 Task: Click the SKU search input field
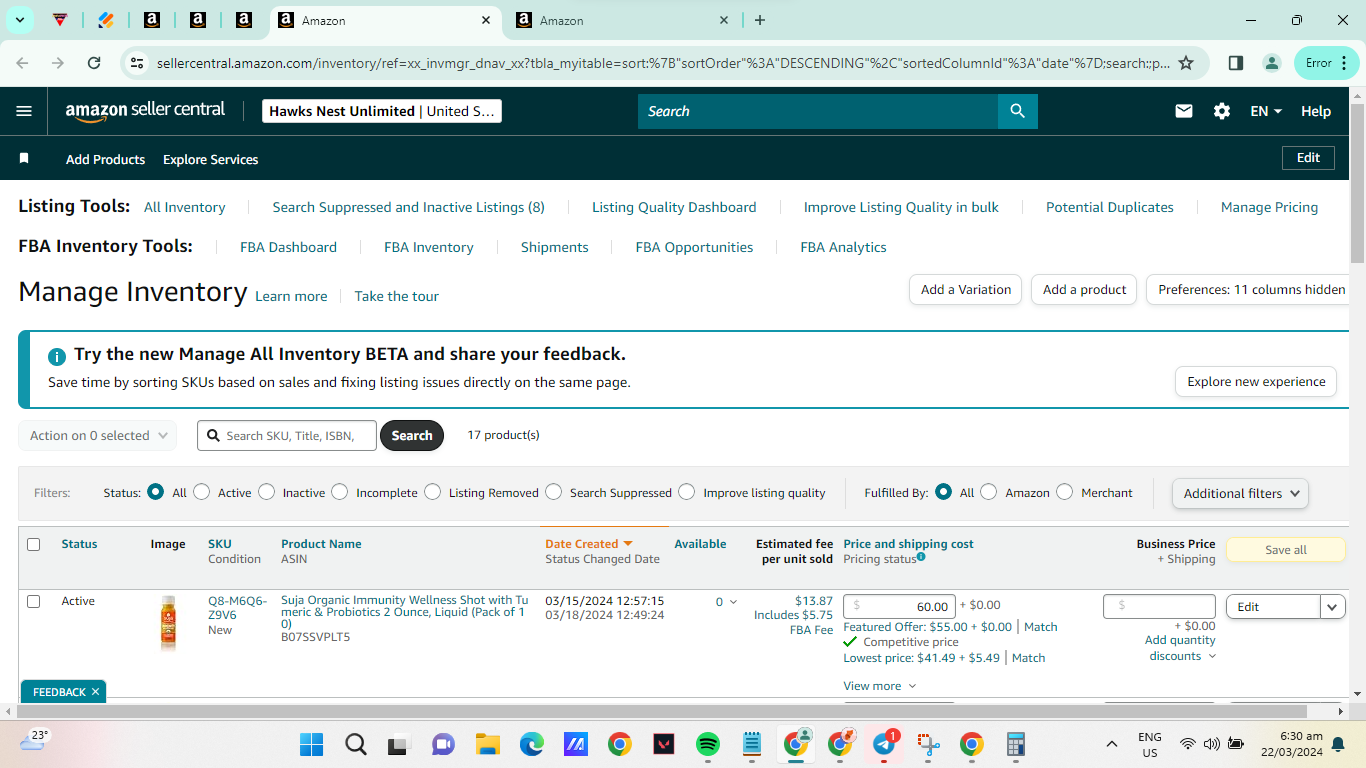(x=287, y=436)
